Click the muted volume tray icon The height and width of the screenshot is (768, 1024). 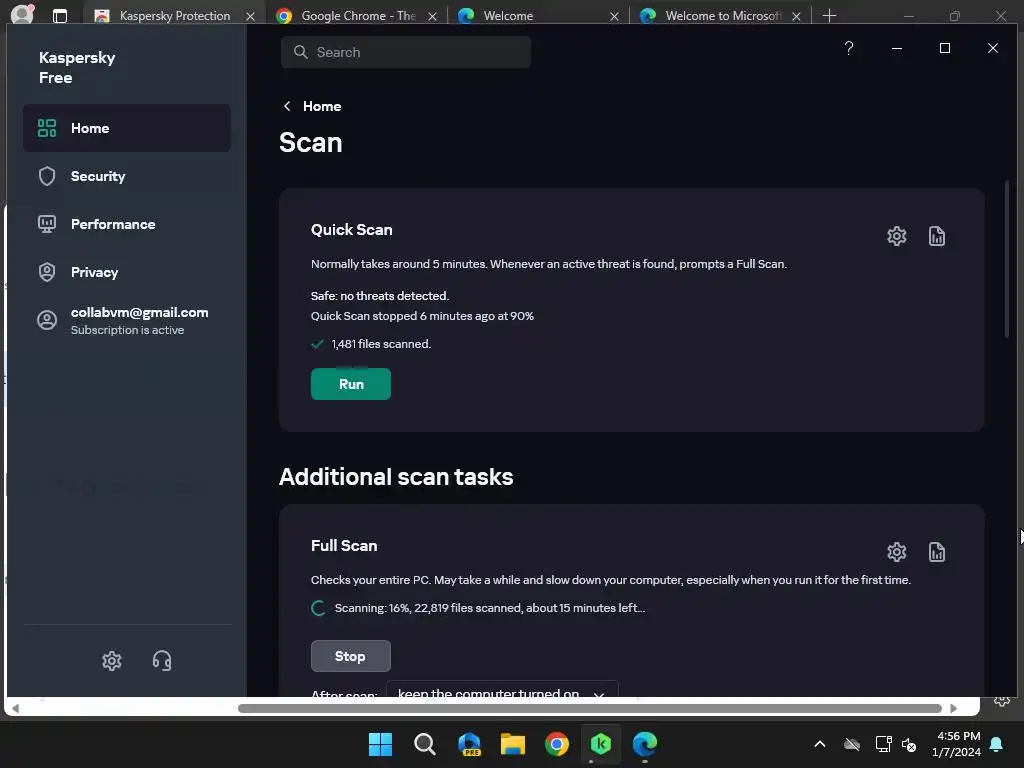[x=909, y=744]
